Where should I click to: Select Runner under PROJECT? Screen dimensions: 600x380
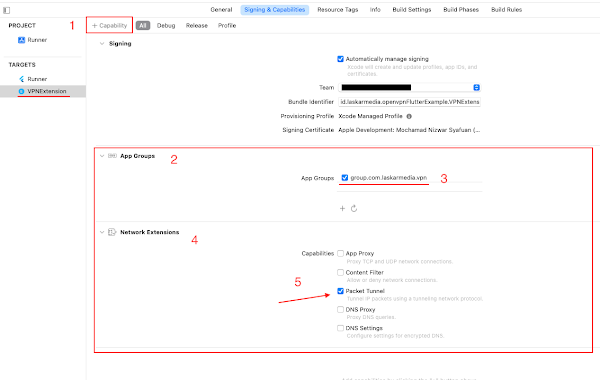coord(37,40)
